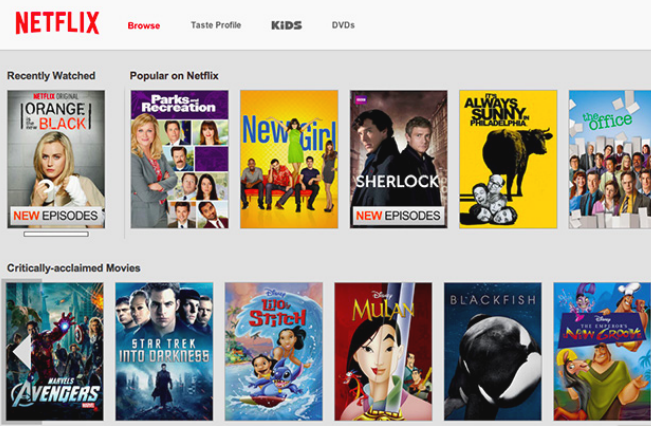Click the left scroll arrow on the Avengers poster
The width and height of the screenshot is (651, 426).
[22, 353]
